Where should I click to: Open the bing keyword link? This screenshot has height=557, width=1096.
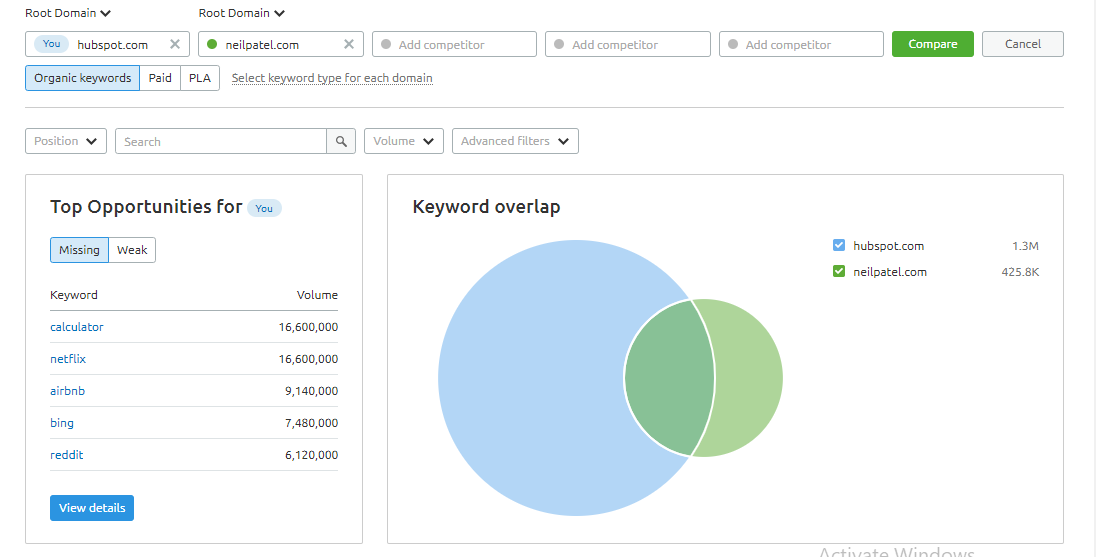[62, 423]
